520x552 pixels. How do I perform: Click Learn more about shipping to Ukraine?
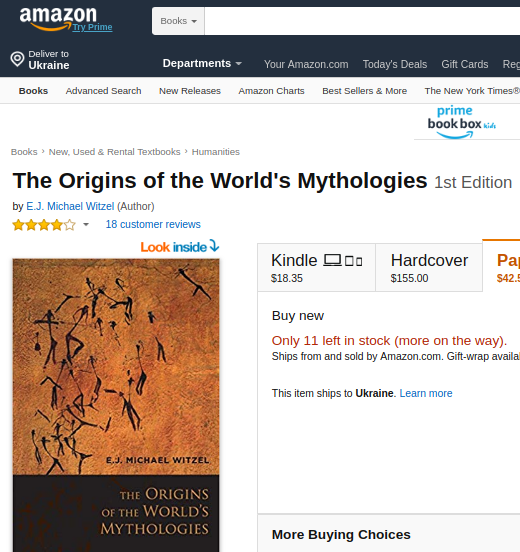426,393
